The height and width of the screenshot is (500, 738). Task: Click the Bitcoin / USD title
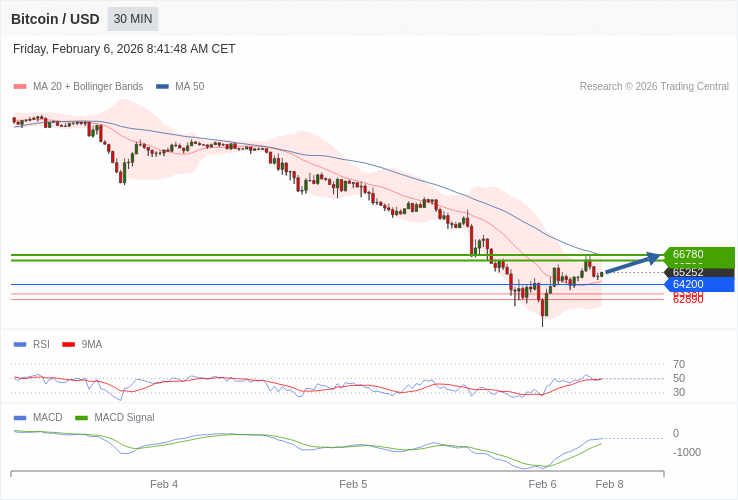(55, 19)
